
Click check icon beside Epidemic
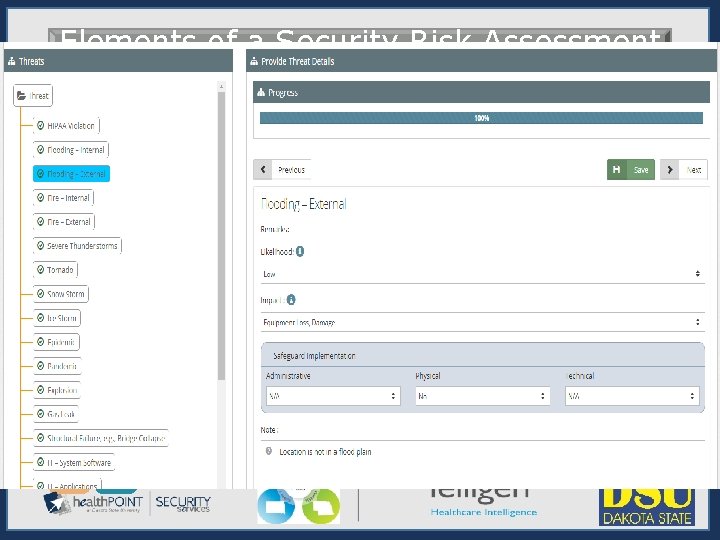click(40, 342)
